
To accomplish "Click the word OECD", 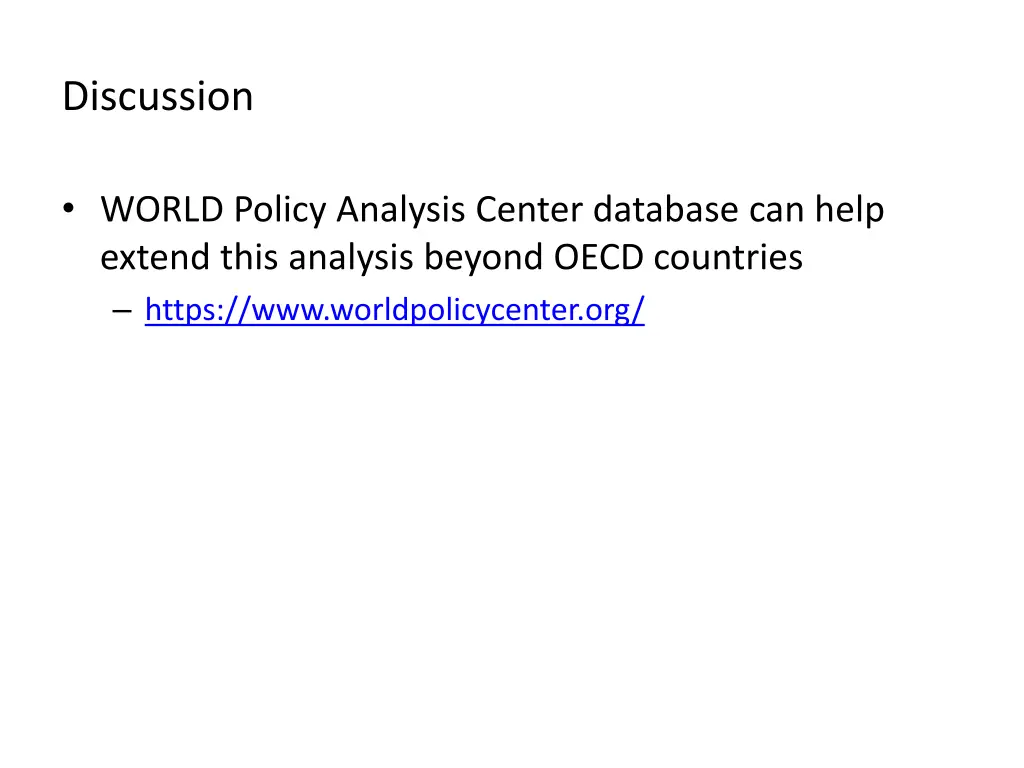I will coord(599,257).
